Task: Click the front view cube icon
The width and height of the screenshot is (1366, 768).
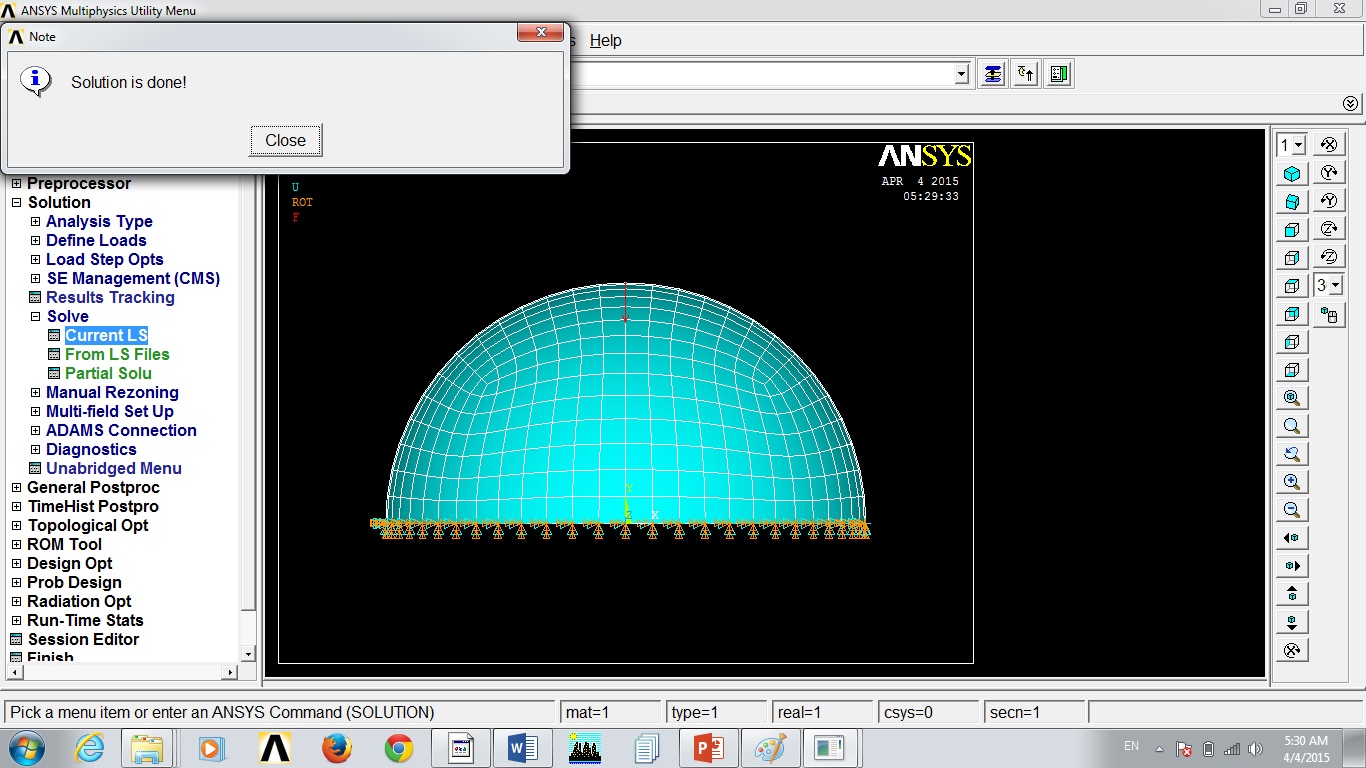Action: [1292, 230]
